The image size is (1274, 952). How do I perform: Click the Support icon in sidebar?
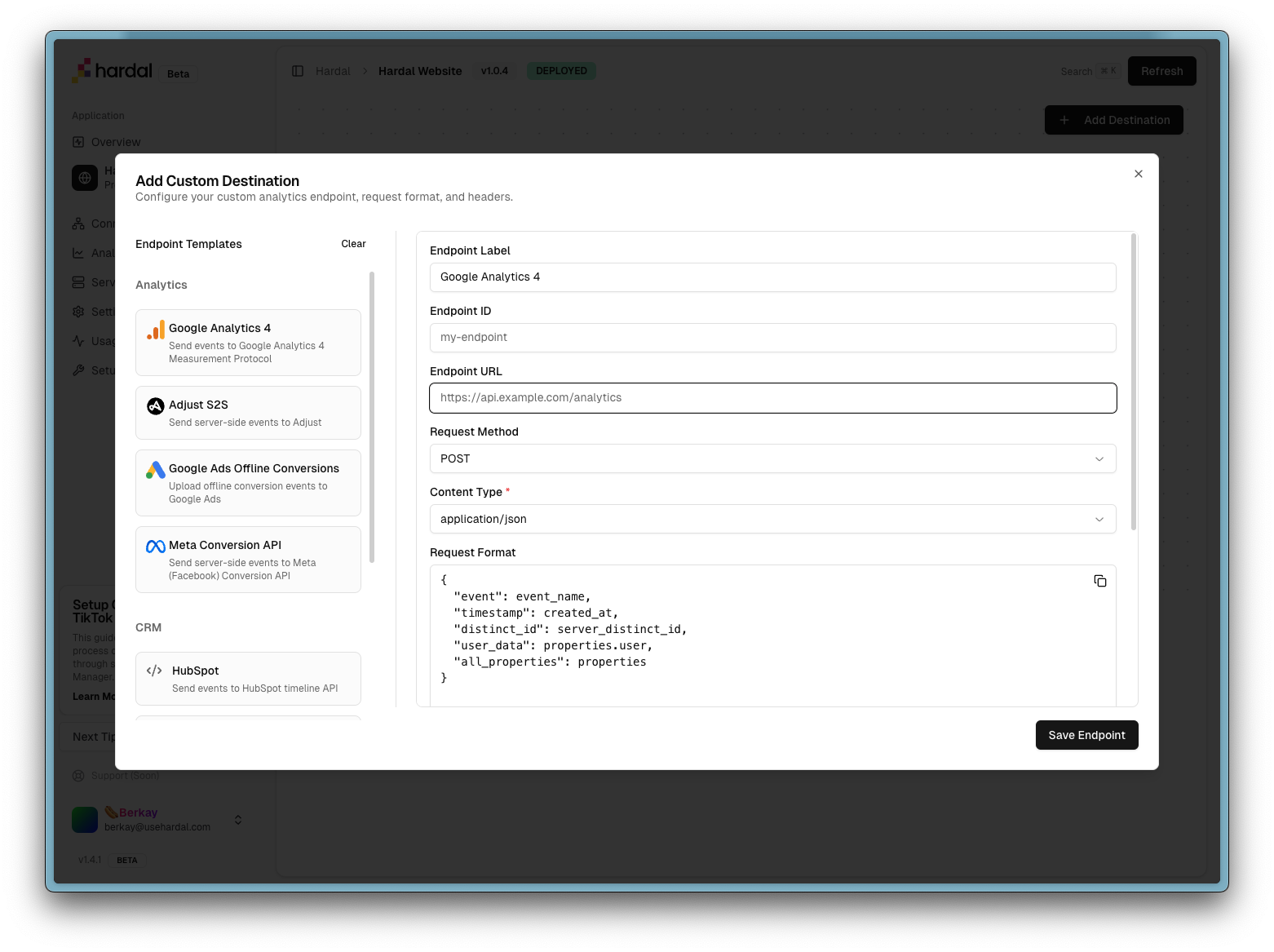point(78,776)
